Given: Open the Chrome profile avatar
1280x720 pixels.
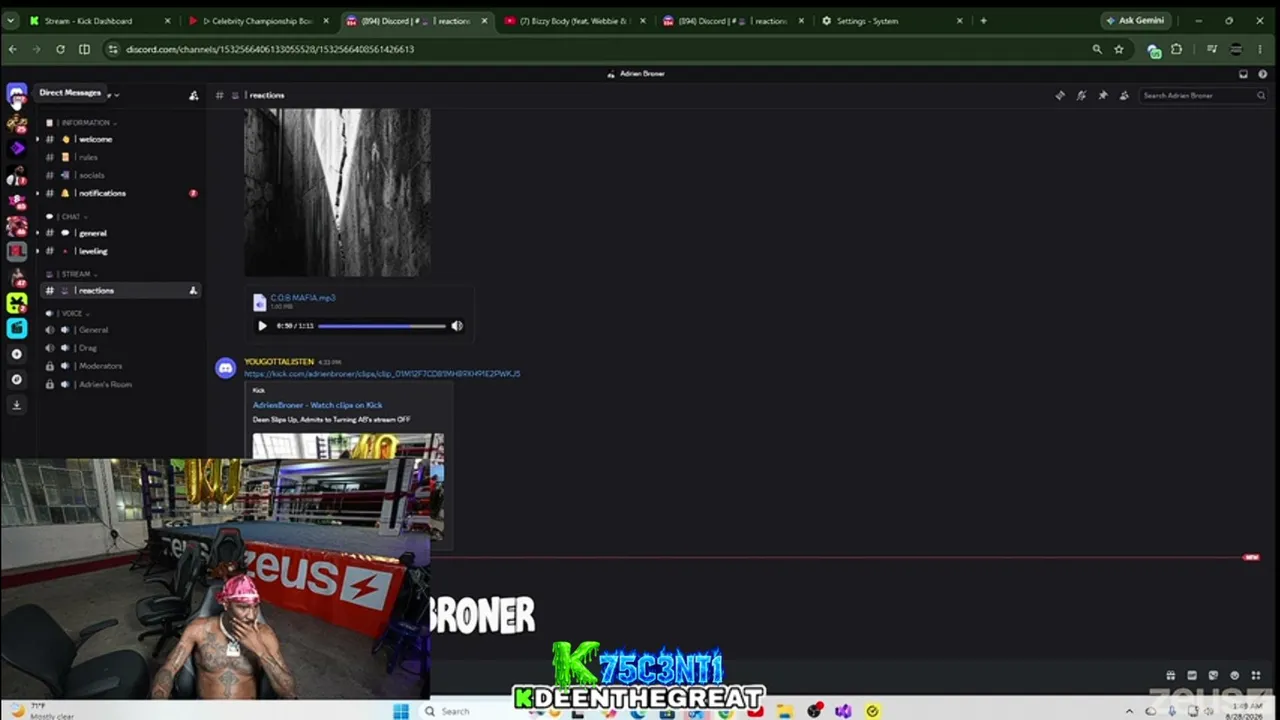Looking at the screenshot, I should point(1237,49).
